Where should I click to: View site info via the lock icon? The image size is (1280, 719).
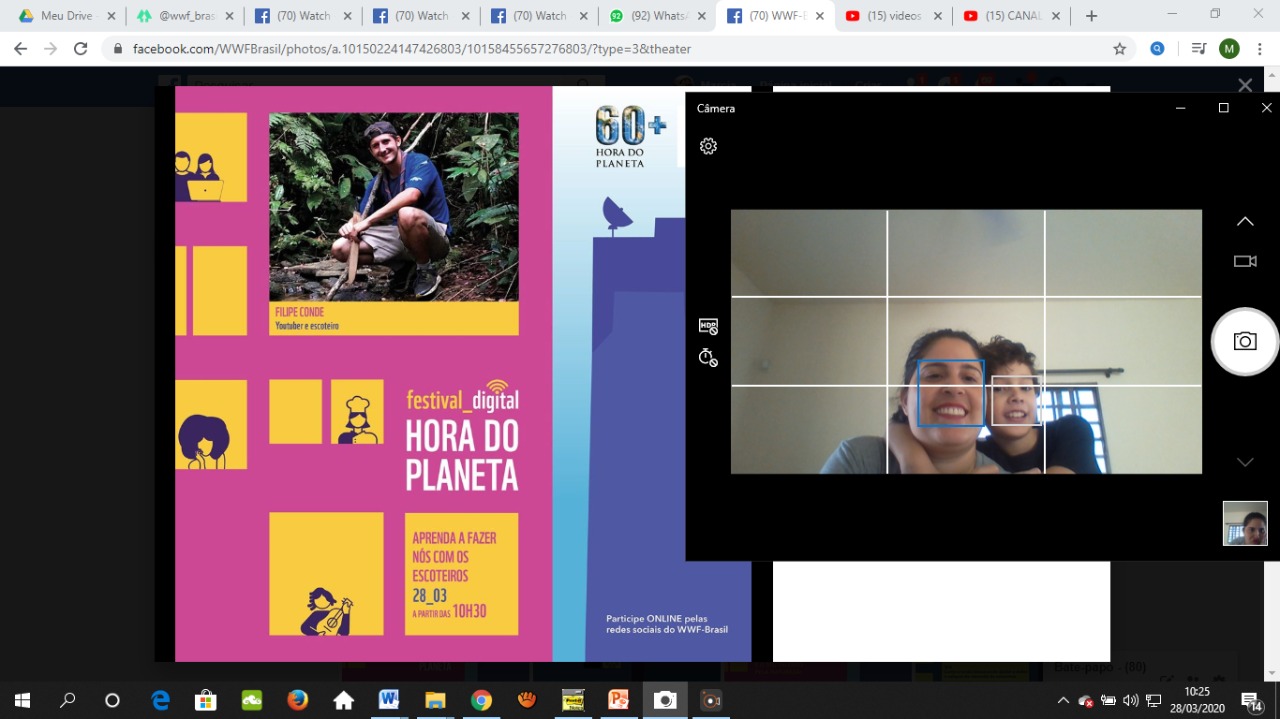(x=118, y=48)
